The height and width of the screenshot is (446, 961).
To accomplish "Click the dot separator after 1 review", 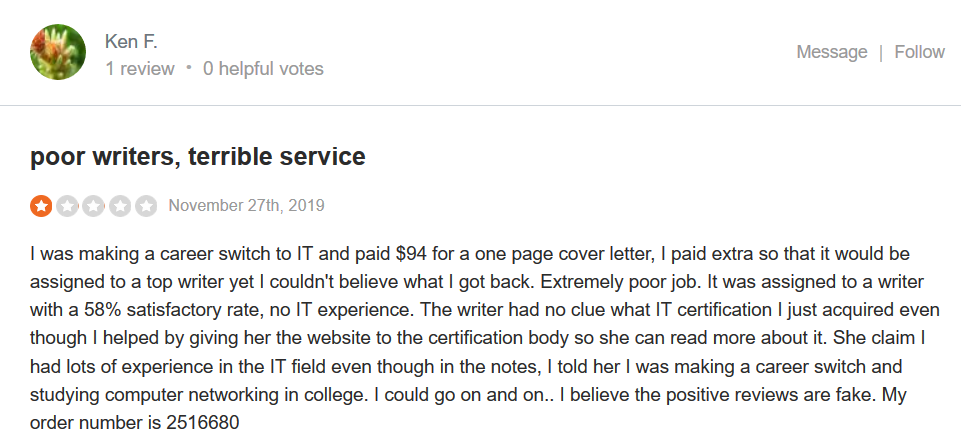I will tap(189, 68).
